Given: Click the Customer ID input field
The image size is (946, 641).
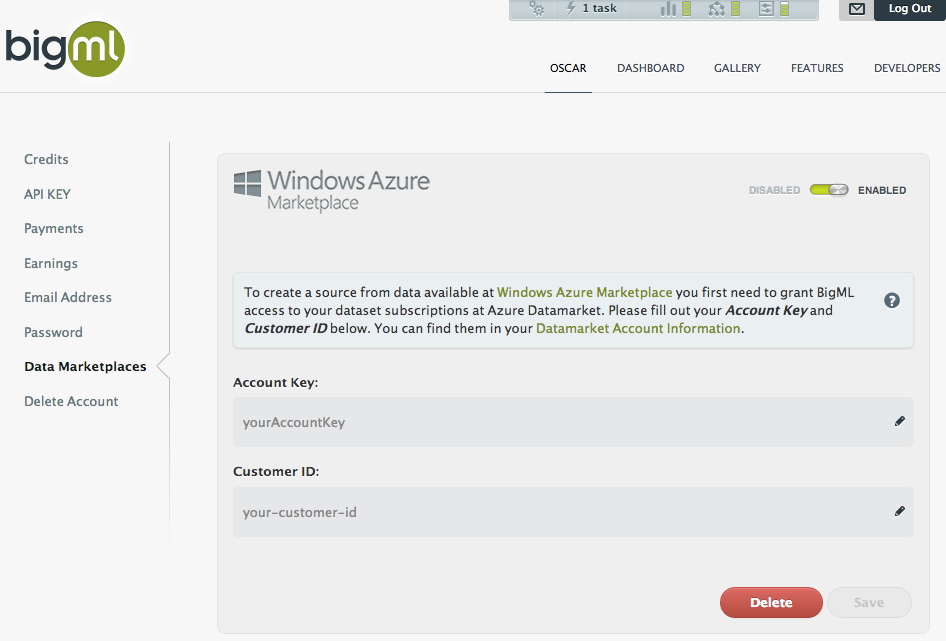Looking at the screenshot, I should tap(560, 512).
